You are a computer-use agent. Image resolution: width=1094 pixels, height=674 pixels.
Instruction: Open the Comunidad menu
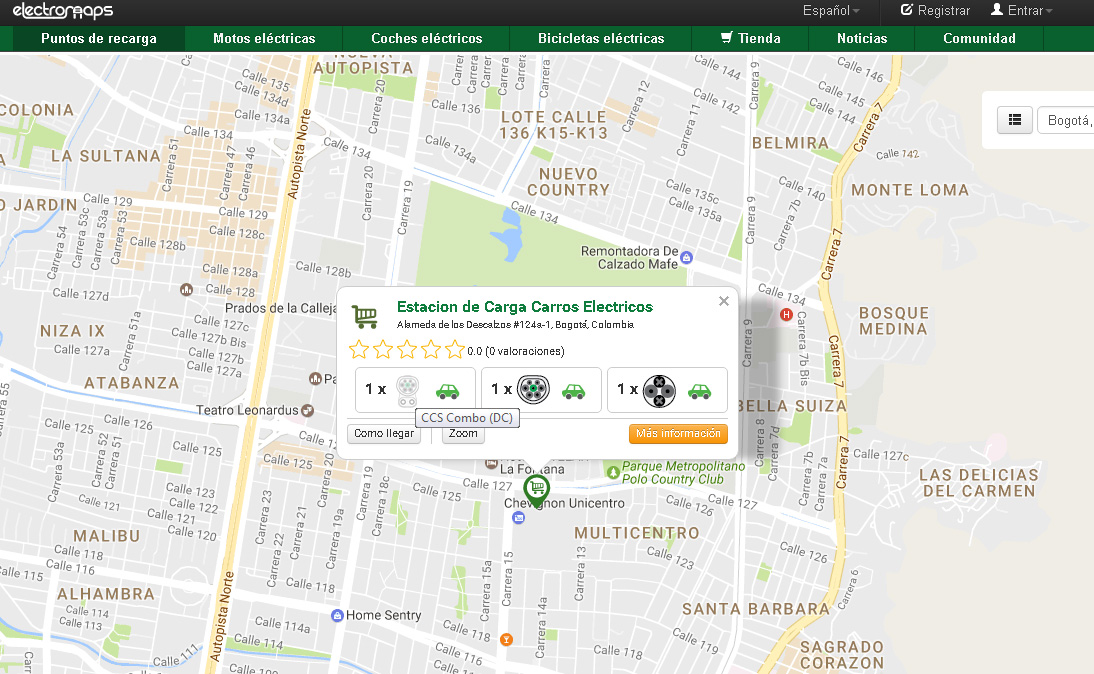pyautogui.click(x=979, y=38)
